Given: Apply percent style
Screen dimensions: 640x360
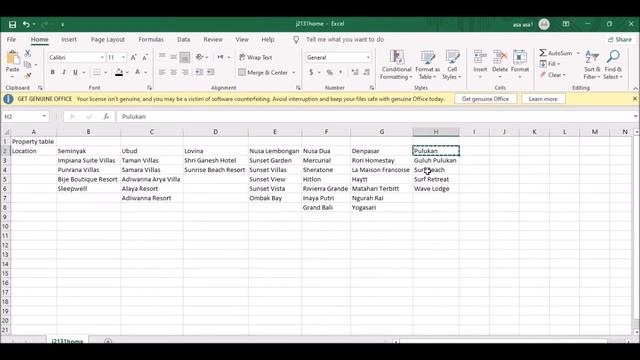Looking at the screenshot, I should pyautogui.click(x=329, y=72).
